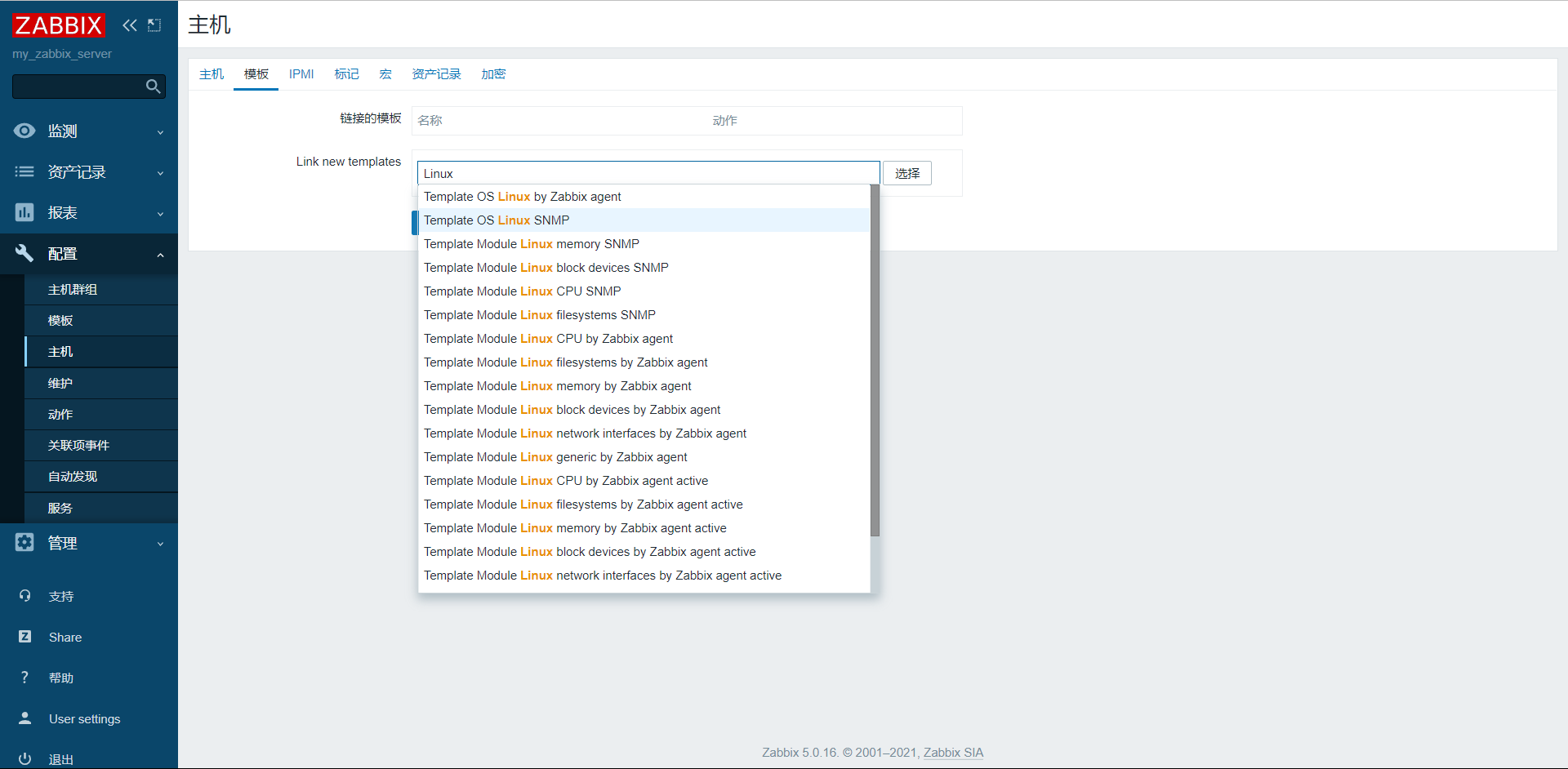This screenshot has width=1568, height=769.
Task: Open 主机 in sidebar submenu
Action: point(101,352)
